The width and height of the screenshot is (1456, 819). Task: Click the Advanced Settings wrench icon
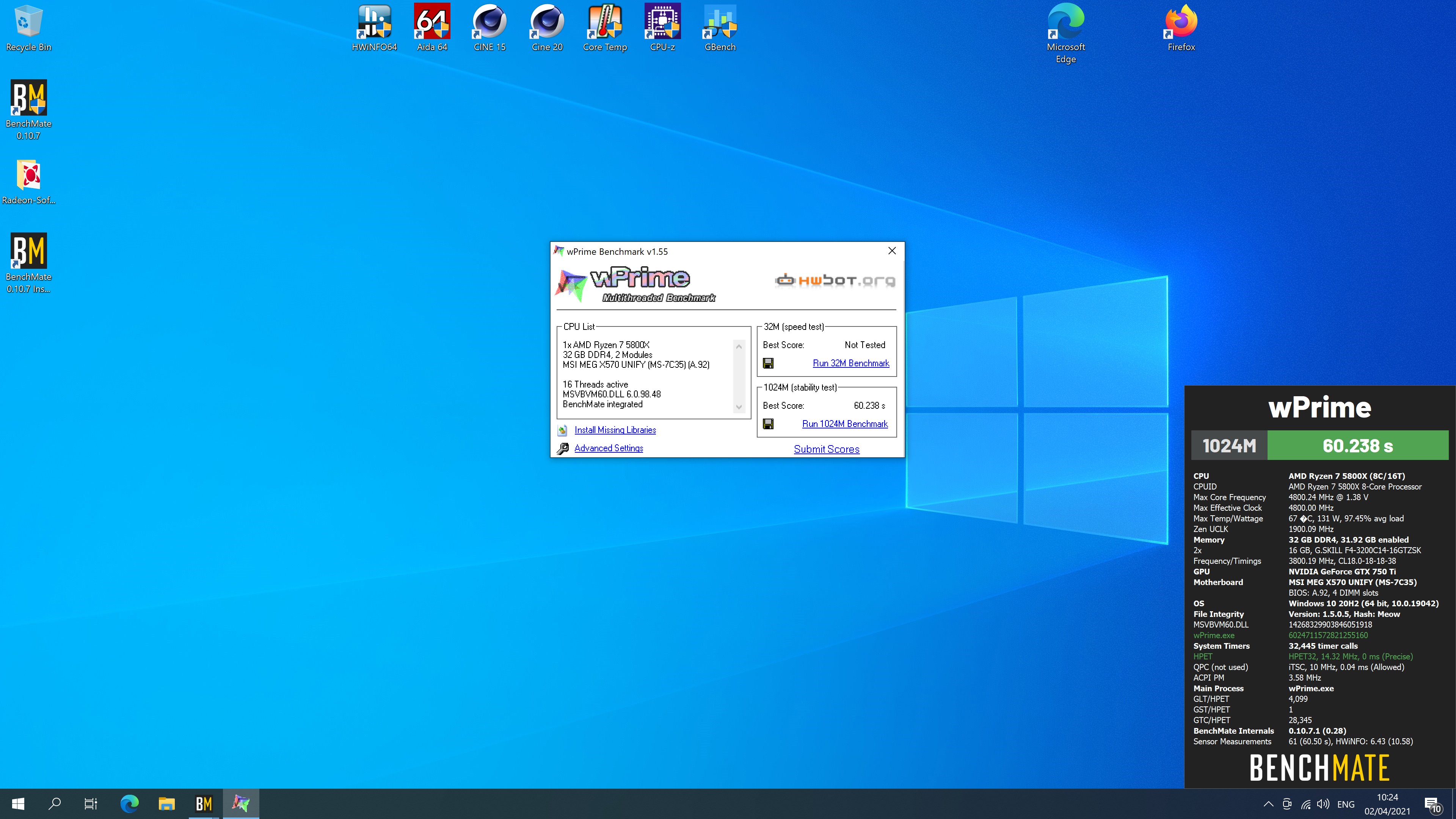pyautogui.click(x=562, y=449)
